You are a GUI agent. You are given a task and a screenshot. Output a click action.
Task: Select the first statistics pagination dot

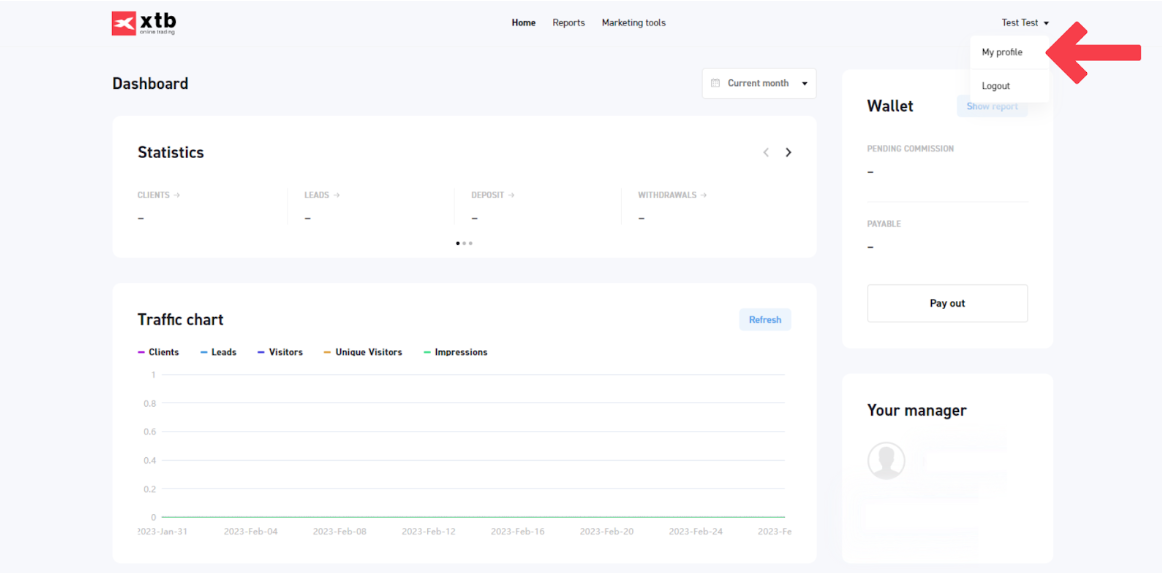click(x=458, y=243)
